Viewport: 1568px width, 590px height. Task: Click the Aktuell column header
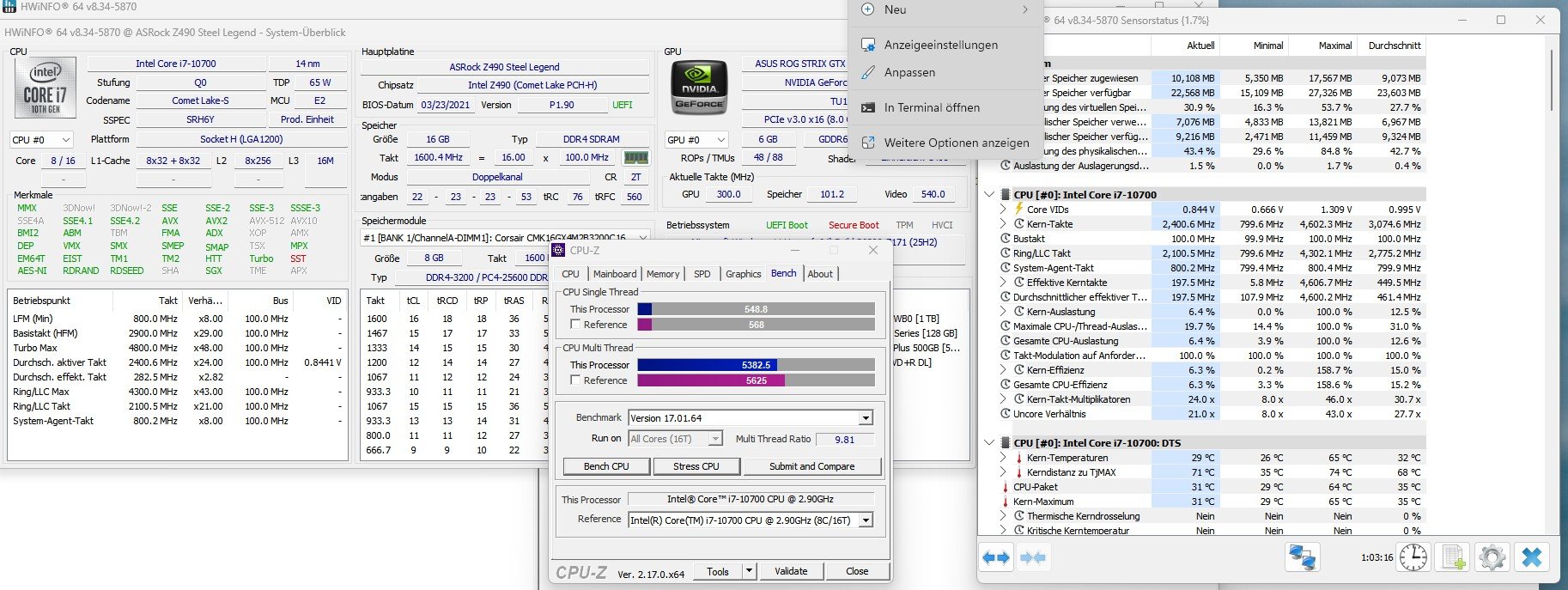pyautogui.click(x=1186, y=46)
